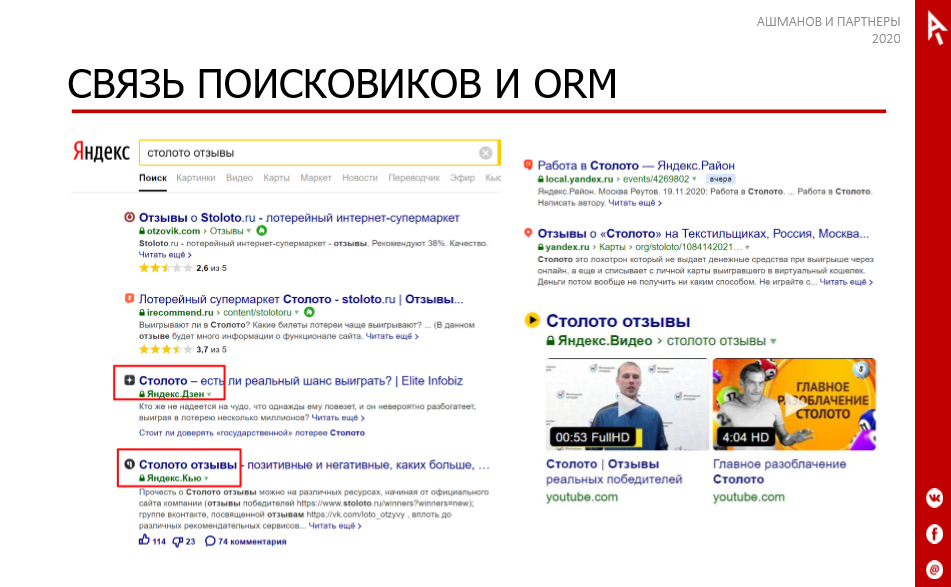Image resolution: width=951 pixels, height=587 pixels.
Task: Click the Yandex Zen favicon icon
Action: point(129,380)
